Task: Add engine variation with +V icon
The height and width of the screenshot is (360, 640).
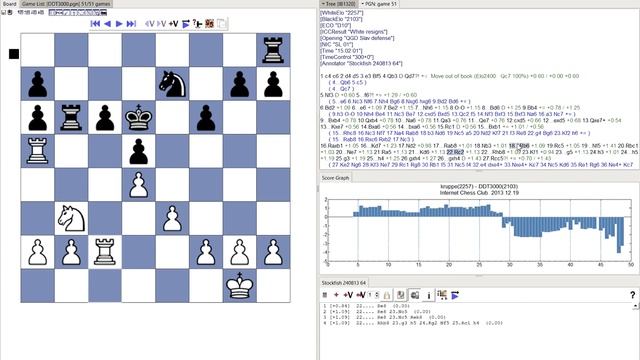Action: pos(348,295)
